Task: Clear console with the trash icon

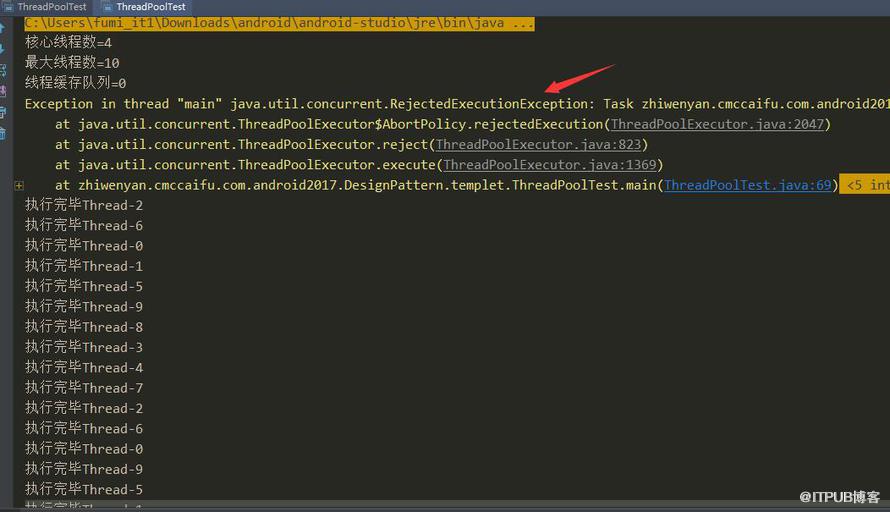Action: (x=2, y=134)
